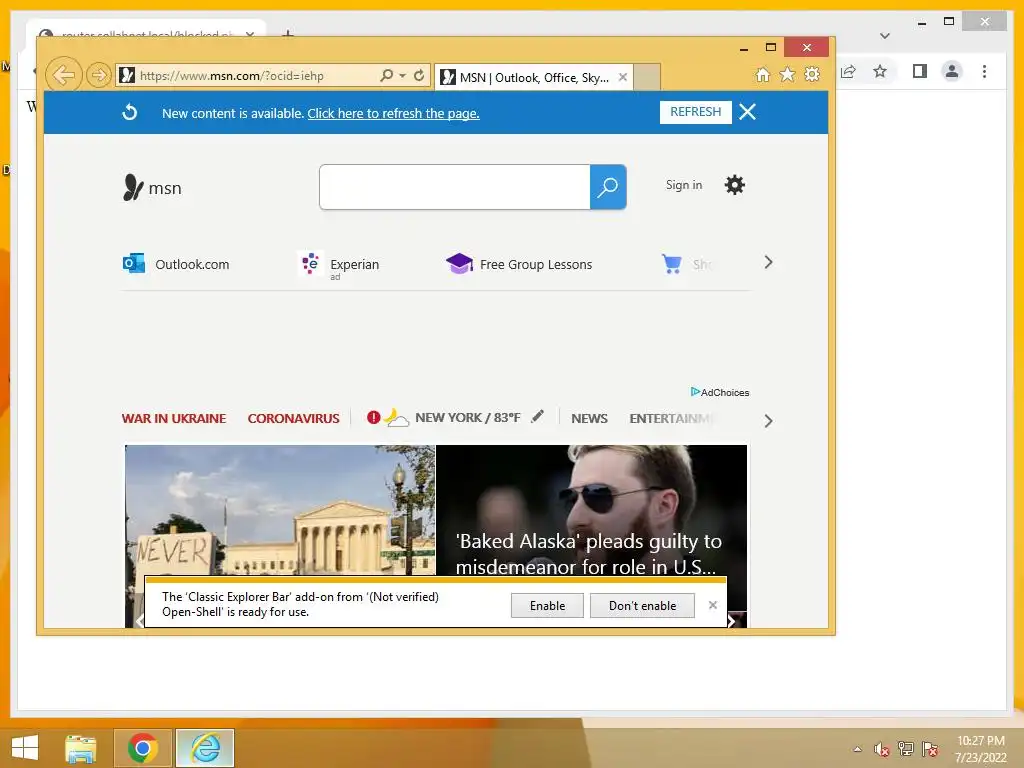Viewport: 1024px width, 768px height.
Task: Open Outlook.com shortcut
Action: click(x=176, y=264)
